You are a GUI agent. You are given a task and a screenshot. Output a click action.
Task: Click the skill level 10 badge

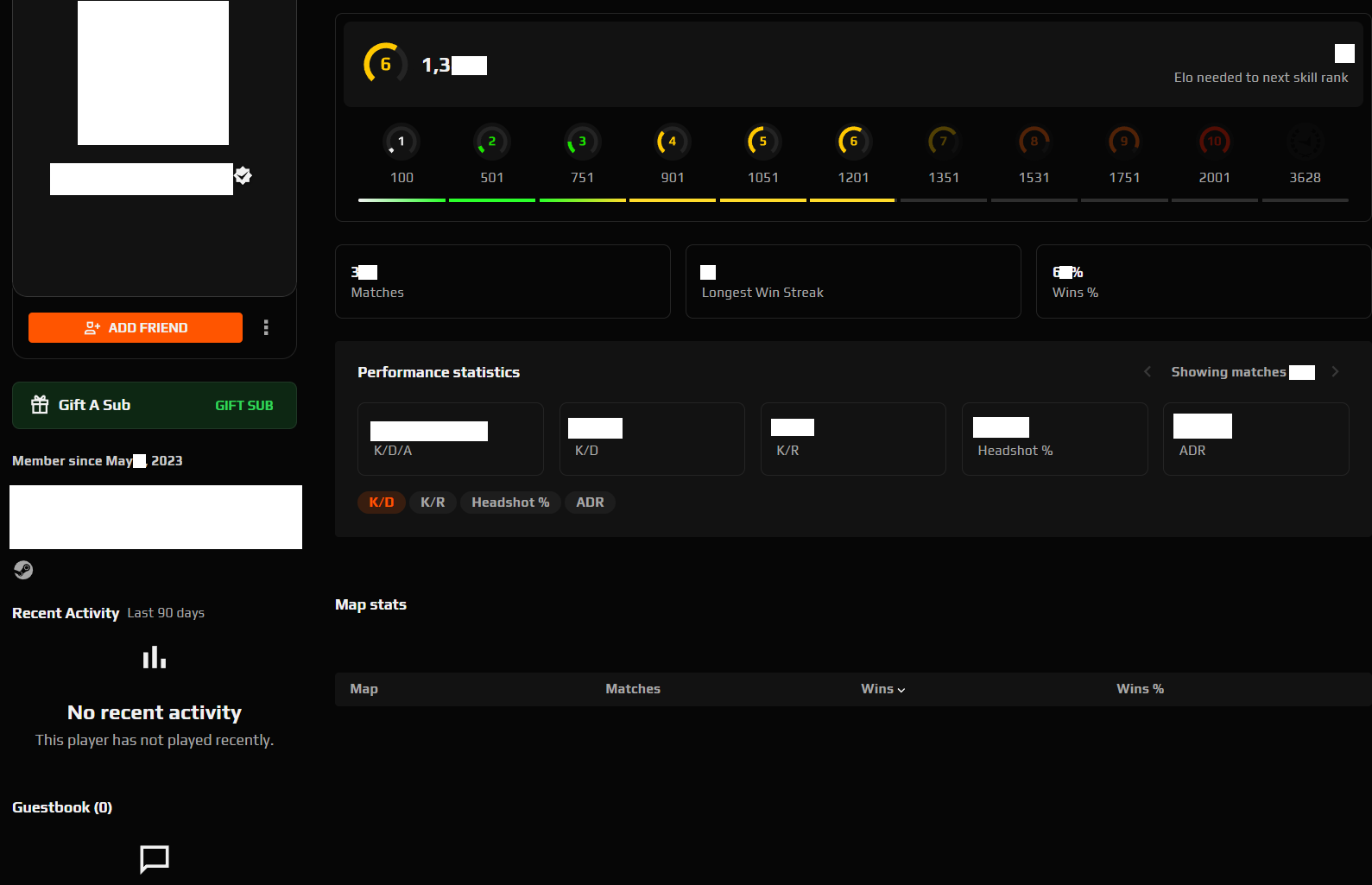1214,142
